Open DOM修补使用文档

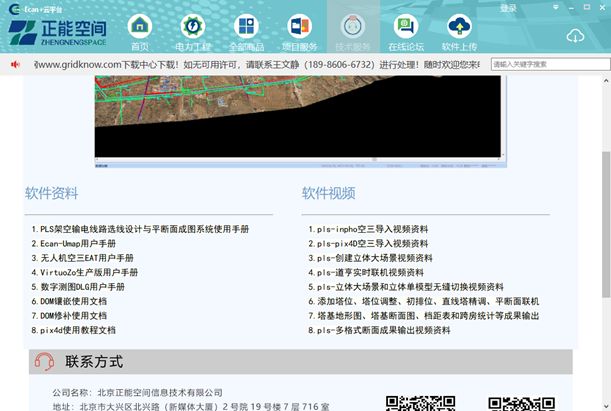69,316
